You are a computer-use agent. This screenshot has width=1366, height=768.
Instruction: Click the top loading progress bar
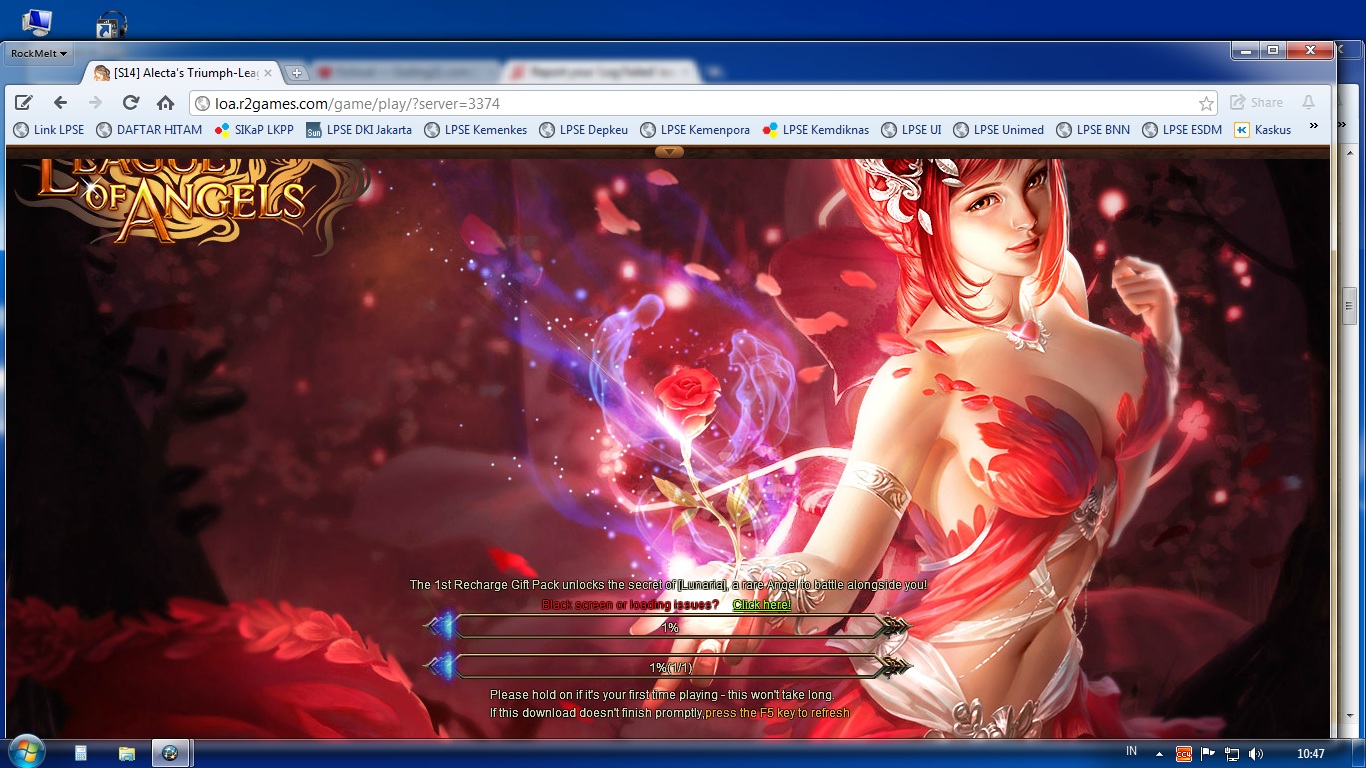(x=669, y=627)
